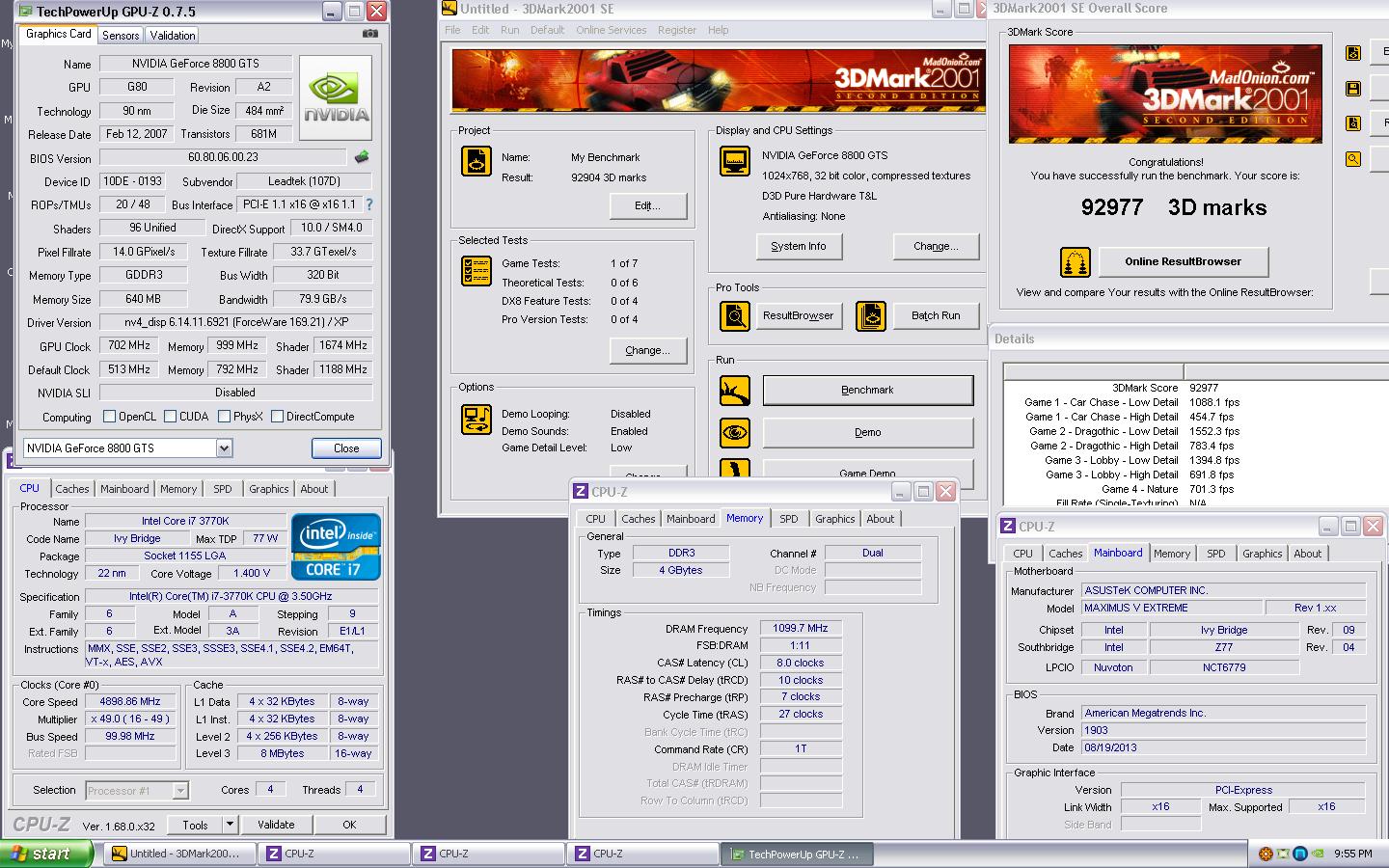Click the Benchmark button

tap(868, 390)
